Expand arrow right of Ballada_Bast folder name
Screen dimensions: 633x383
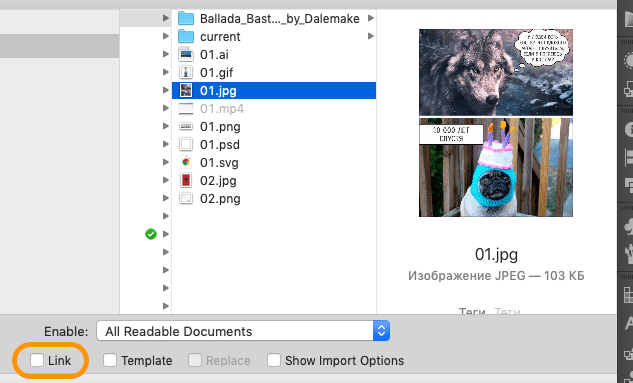click(x=370, y=18)
